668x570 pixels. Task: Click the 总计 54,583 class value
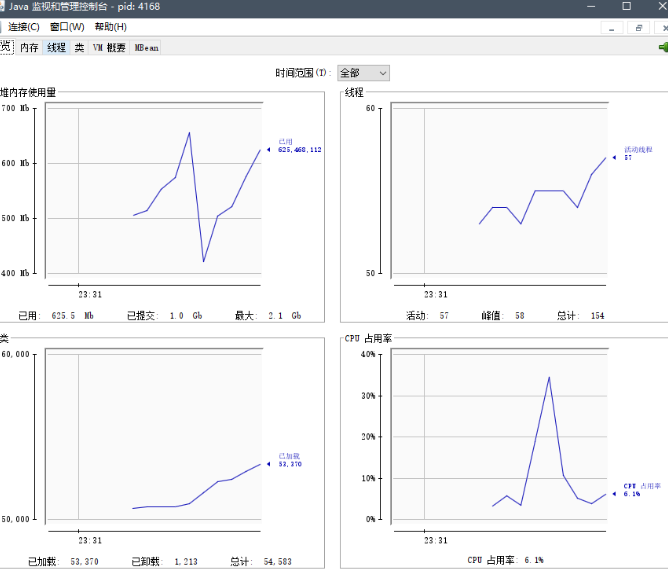click(x=261, y=561)
